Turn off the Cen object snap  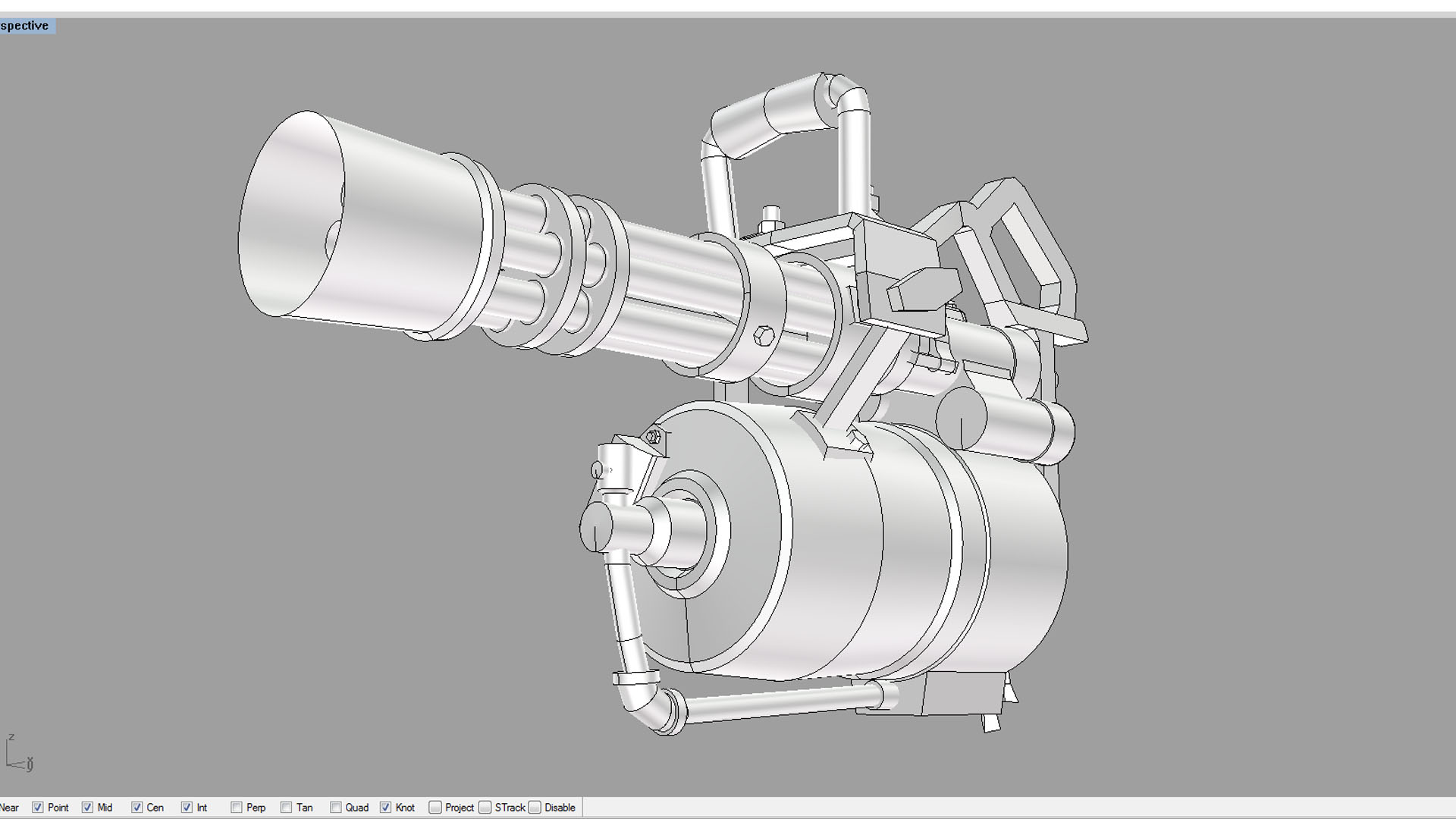tap(137, 808)
